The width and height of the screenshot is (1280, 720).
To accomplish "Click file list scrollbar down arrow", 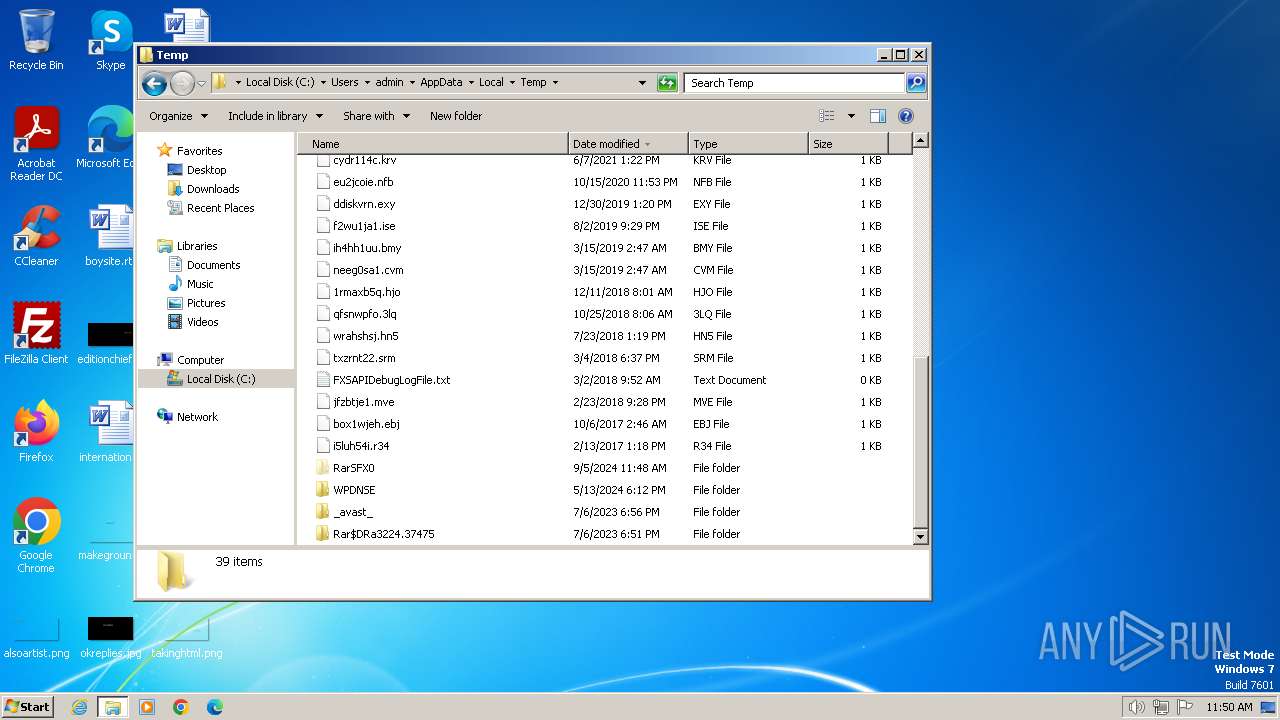I will tap(921, 537).
